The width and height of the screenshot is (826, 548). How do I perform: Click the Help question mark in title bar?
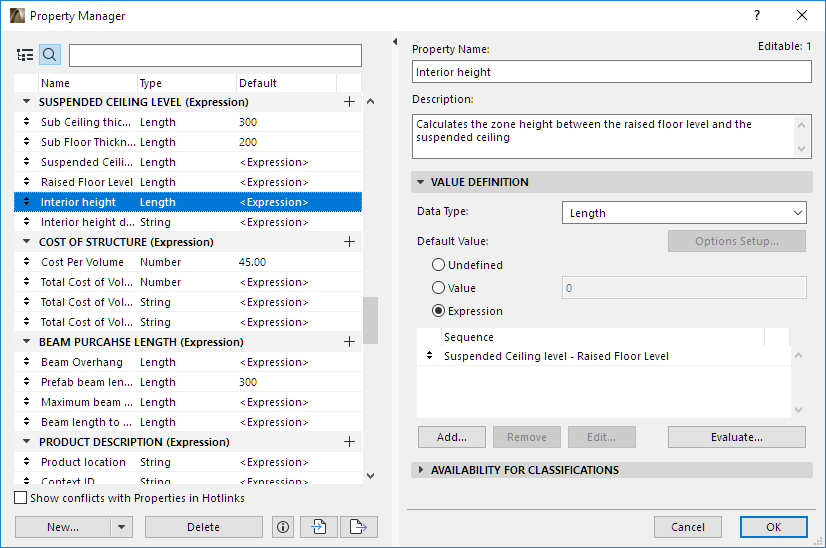[x=757, y=16]
